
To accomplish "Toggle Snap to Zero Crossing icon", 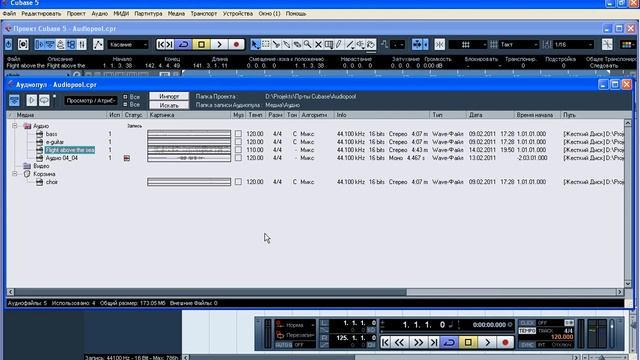I will pos(607,44).
